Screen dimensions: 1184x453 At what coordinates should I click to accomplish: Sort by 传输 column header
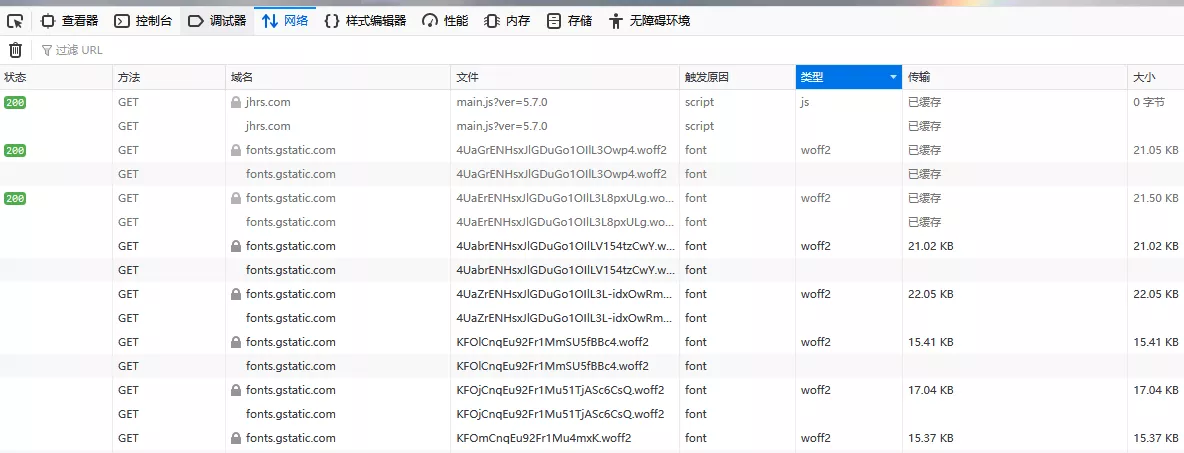tap(1014, 77)
